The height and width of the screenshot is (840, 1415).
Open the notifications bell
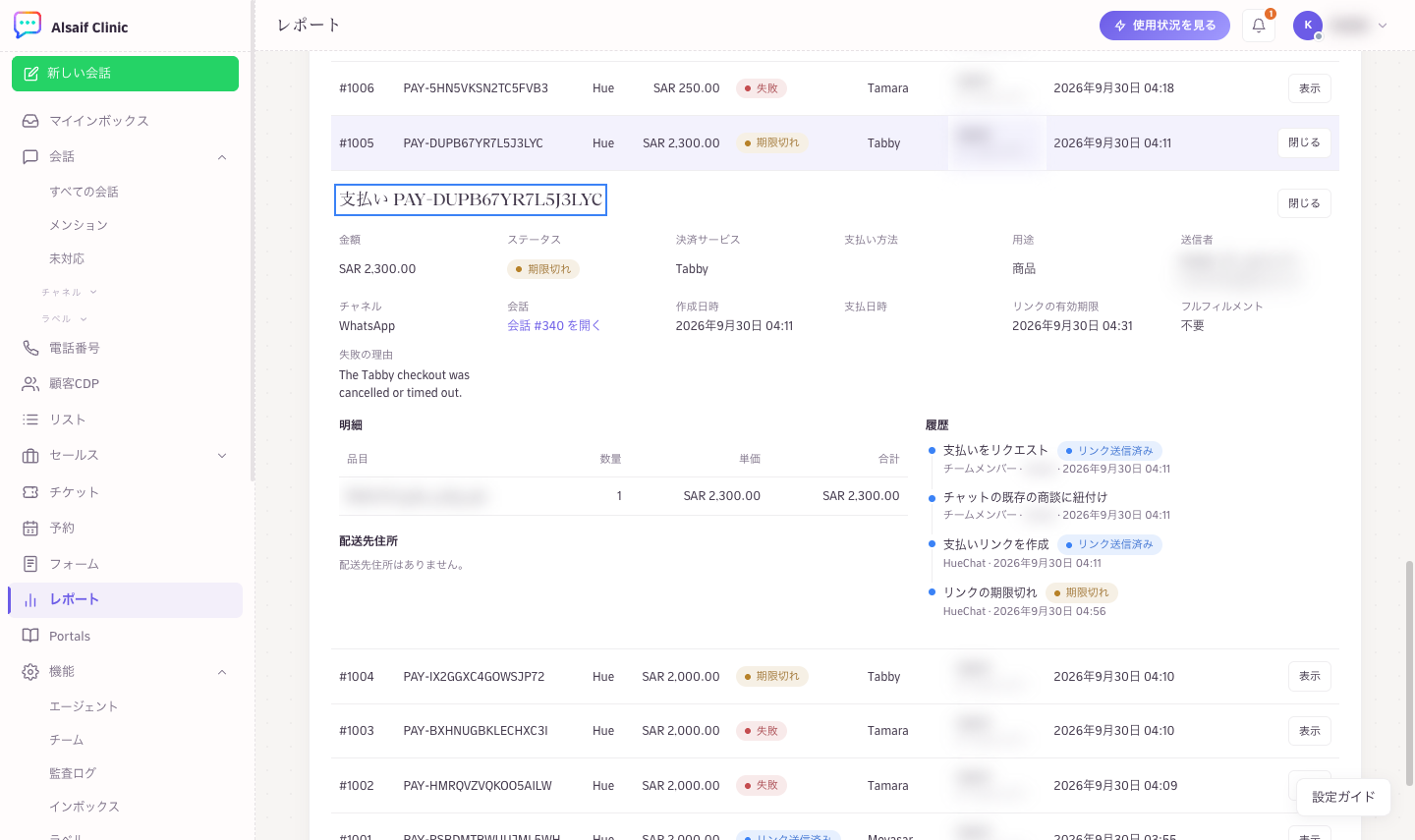[x=1259, y=26]
